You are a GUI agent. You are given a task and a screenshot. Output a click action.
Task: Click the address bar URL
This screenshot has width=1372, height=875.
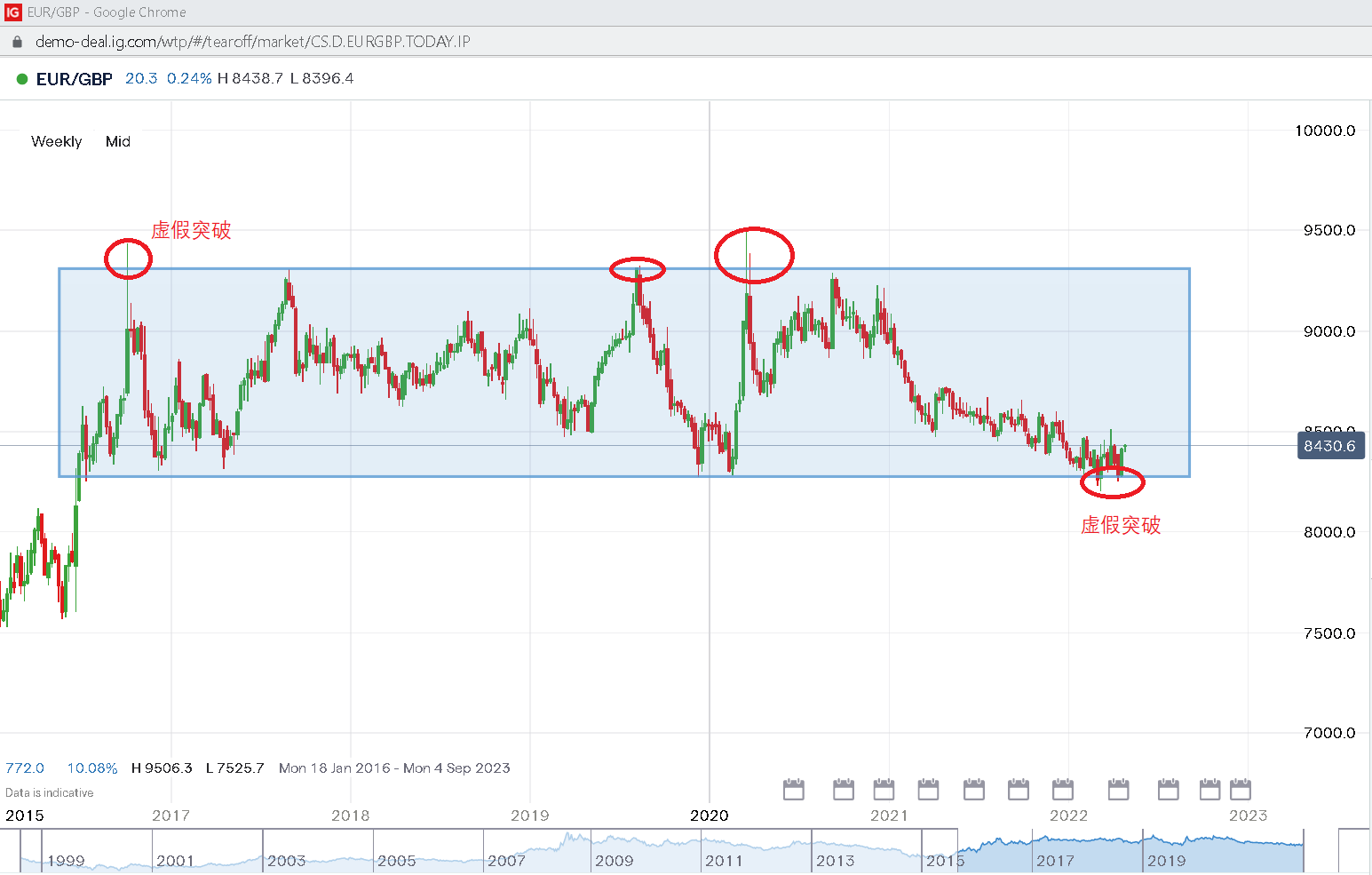252,42
